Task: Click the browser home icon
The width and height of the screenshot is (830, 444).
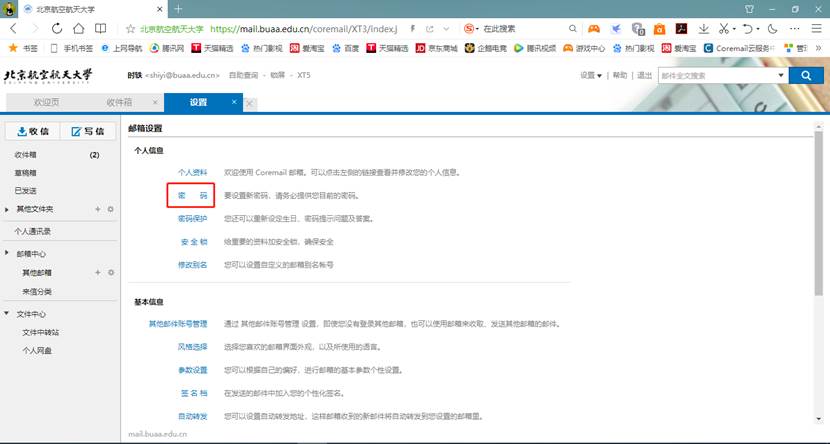Action: pyautogui.click(x=79, y=29)
